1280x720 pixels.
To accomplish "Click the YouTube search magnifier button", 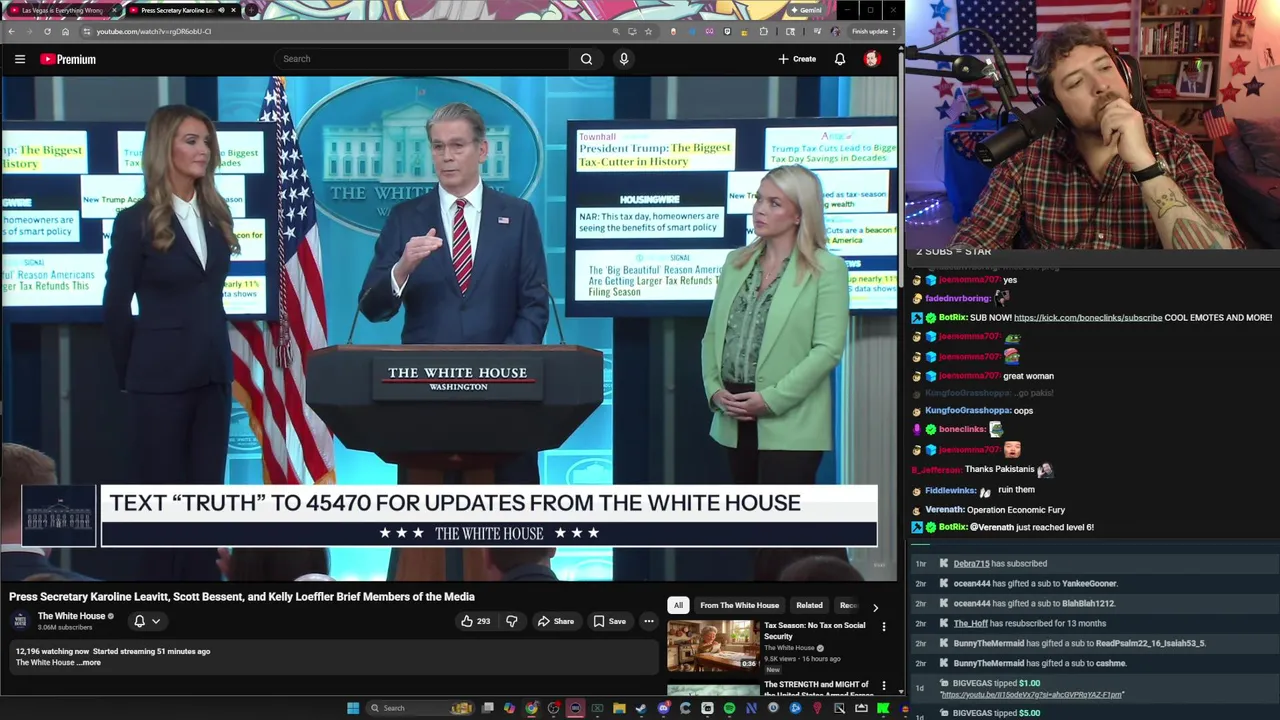I will click(x=586, y=59).
